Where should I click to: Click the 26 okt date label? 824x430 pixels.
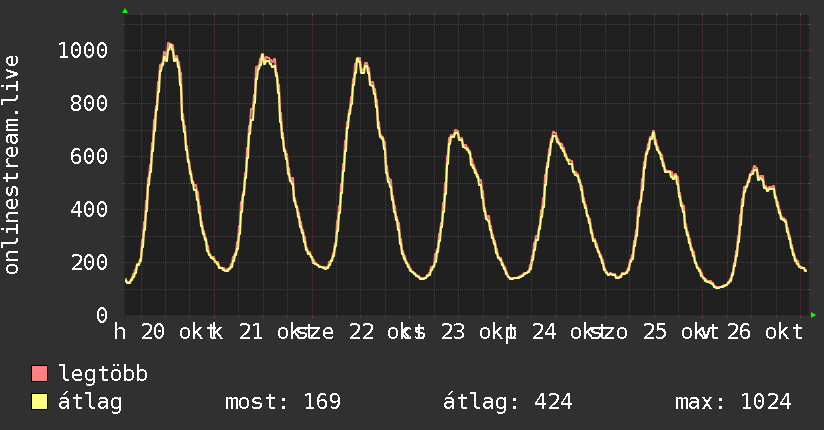[x=765, y=332]
